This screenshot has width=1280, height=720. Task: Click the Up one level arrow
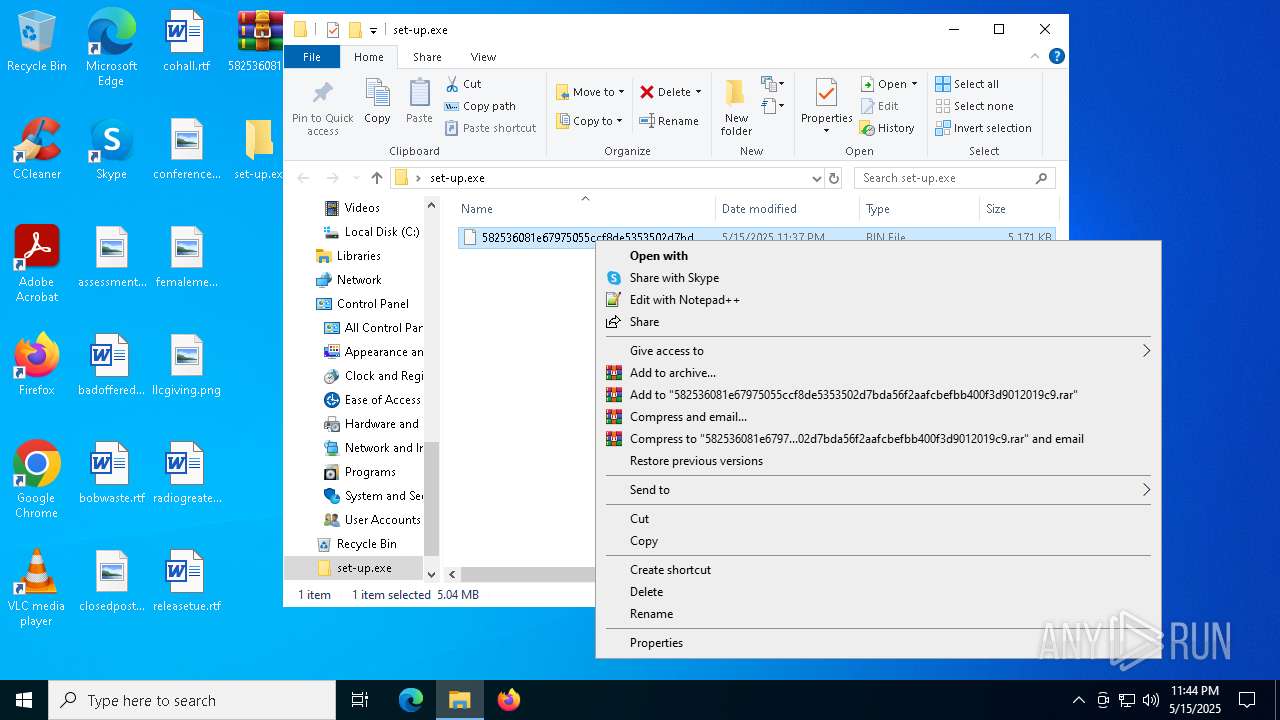pos(376,178)
